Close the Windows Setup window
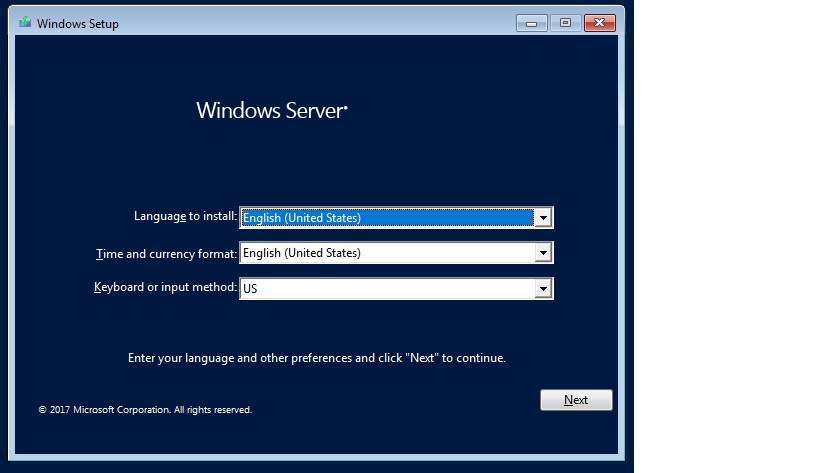 [600, 23]
